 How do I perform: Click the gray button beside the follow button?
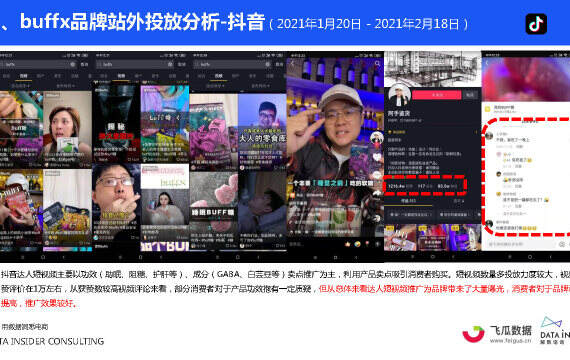[470, 95]
